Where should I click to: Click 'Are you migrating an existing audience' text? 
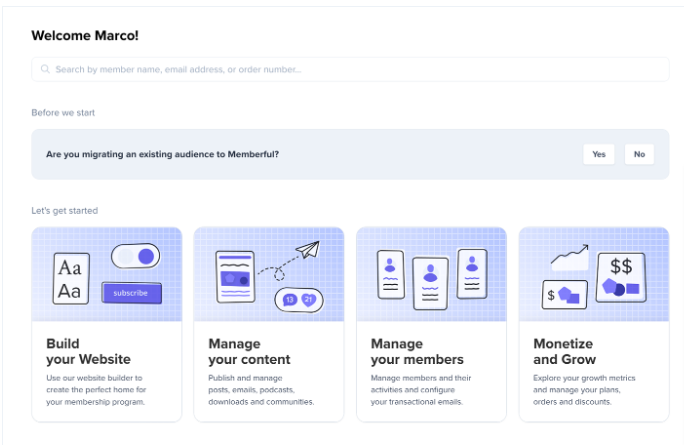coord(162,154)
